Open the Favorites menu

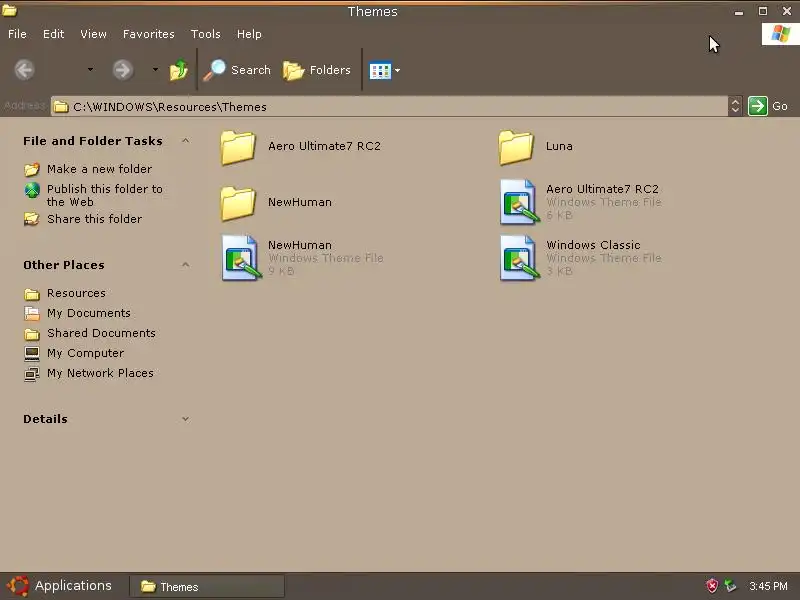[148, 34]
